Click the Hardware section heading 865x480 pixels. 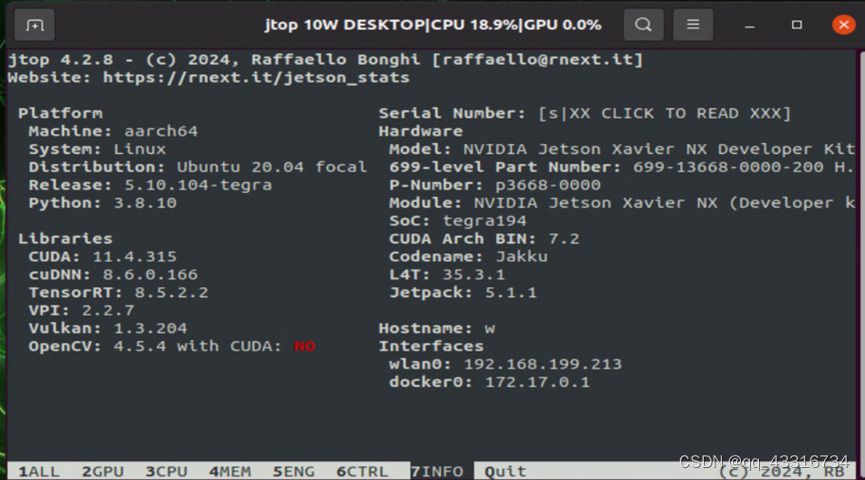click(x=420, y=131)
